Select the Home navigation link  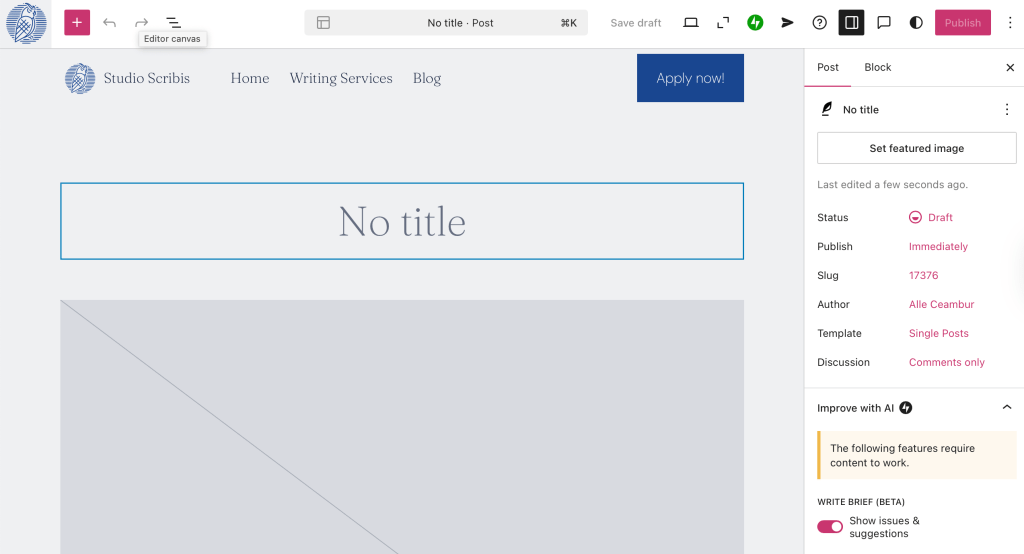tap(249, 78)
